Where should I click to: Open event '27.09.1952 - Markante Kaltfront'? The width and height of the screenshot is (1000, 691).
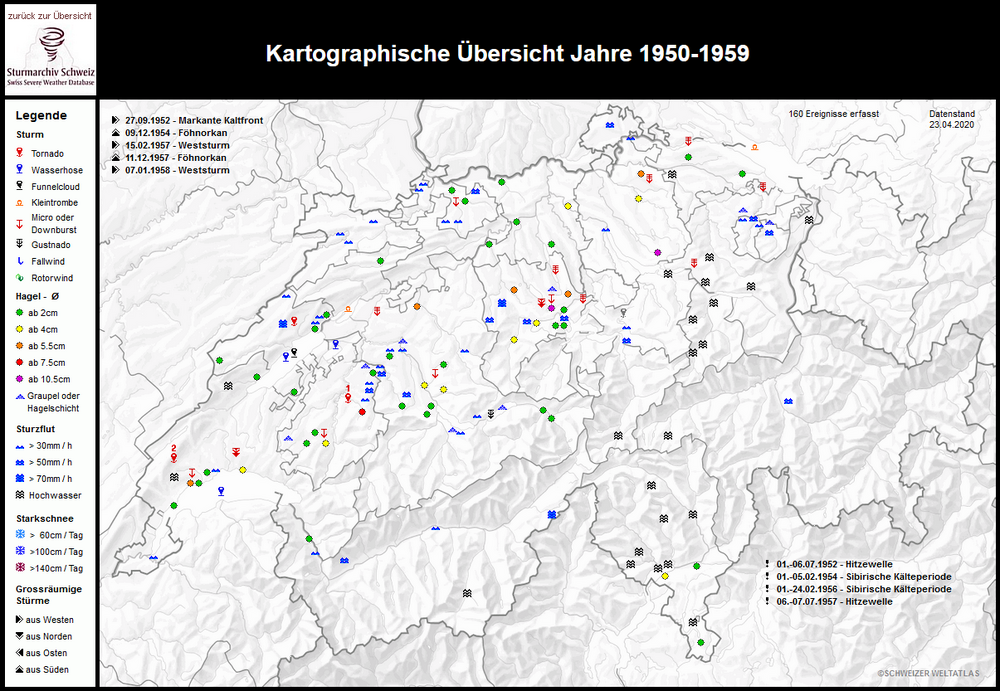pyautogui.click(x=194, y=120)
